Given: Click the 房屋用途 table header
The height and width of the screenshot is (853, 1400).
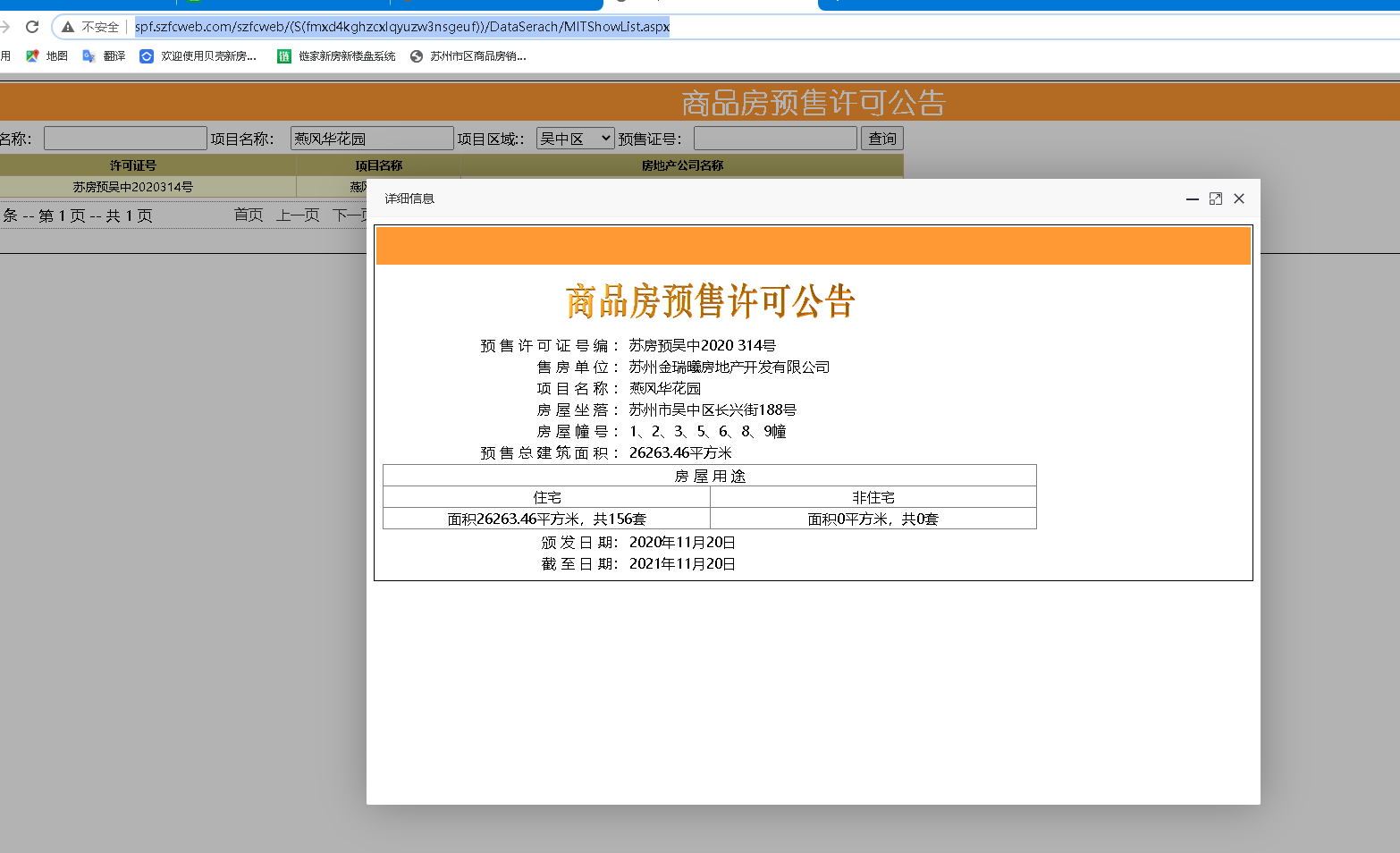Looking at the screenshot, I should (x=710, y=476).
